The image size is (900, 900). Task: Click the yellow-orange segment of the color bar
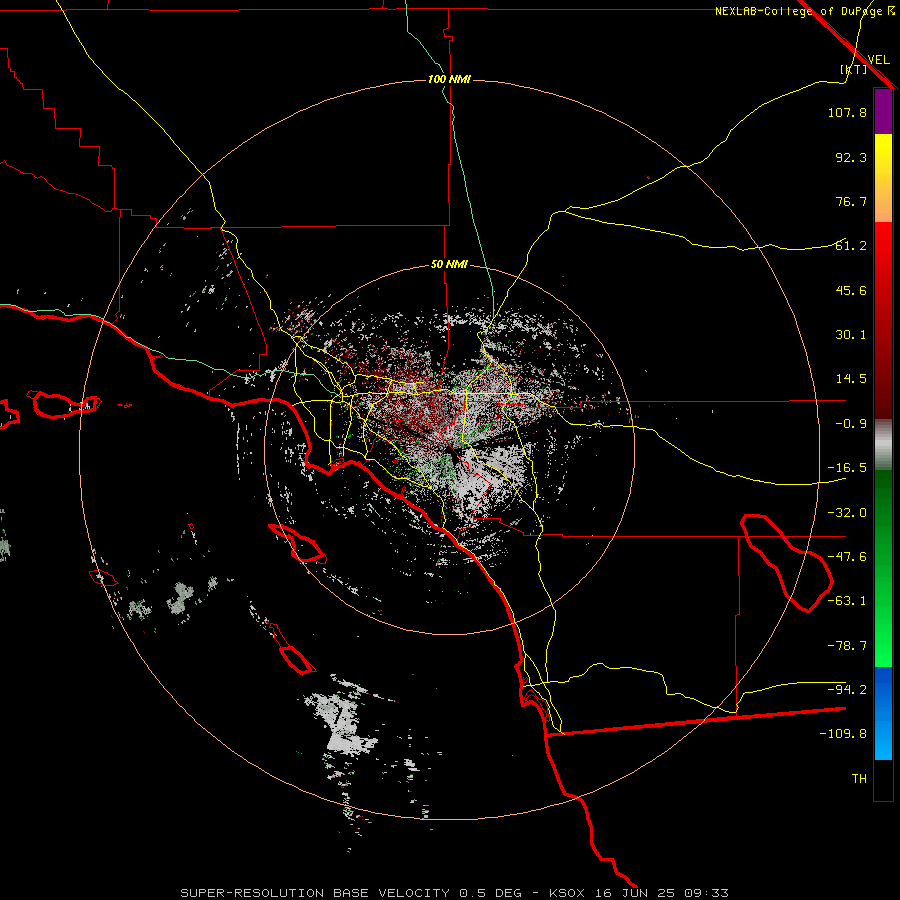pos(883,178)
